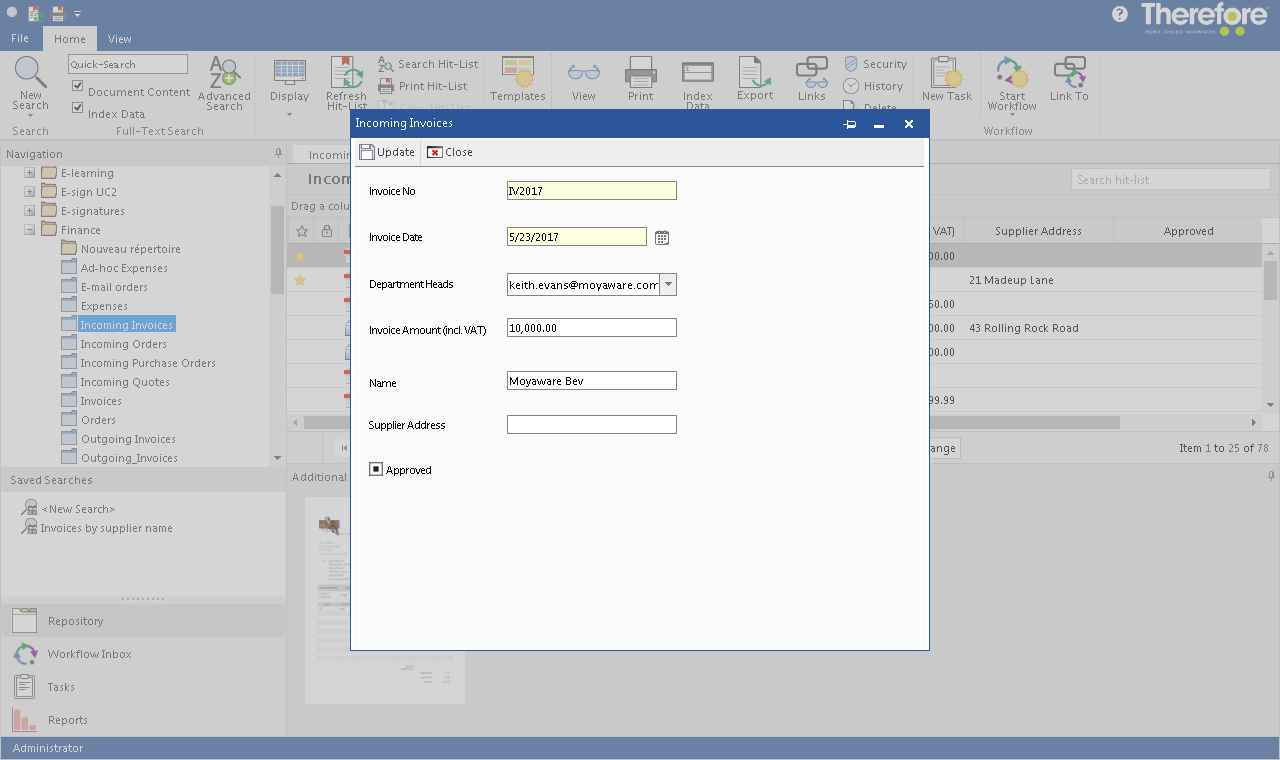Switch to the View ribbon tab
Viewport: 1280px width, 760px height.
click(x=119, y=39)
